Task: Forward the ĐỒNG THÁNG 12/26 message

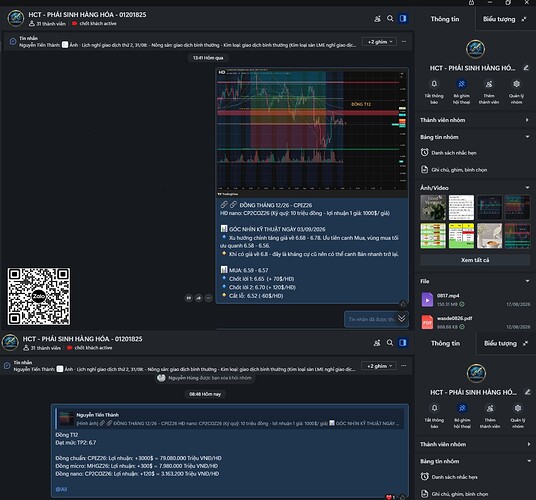Action: point(199,298)
